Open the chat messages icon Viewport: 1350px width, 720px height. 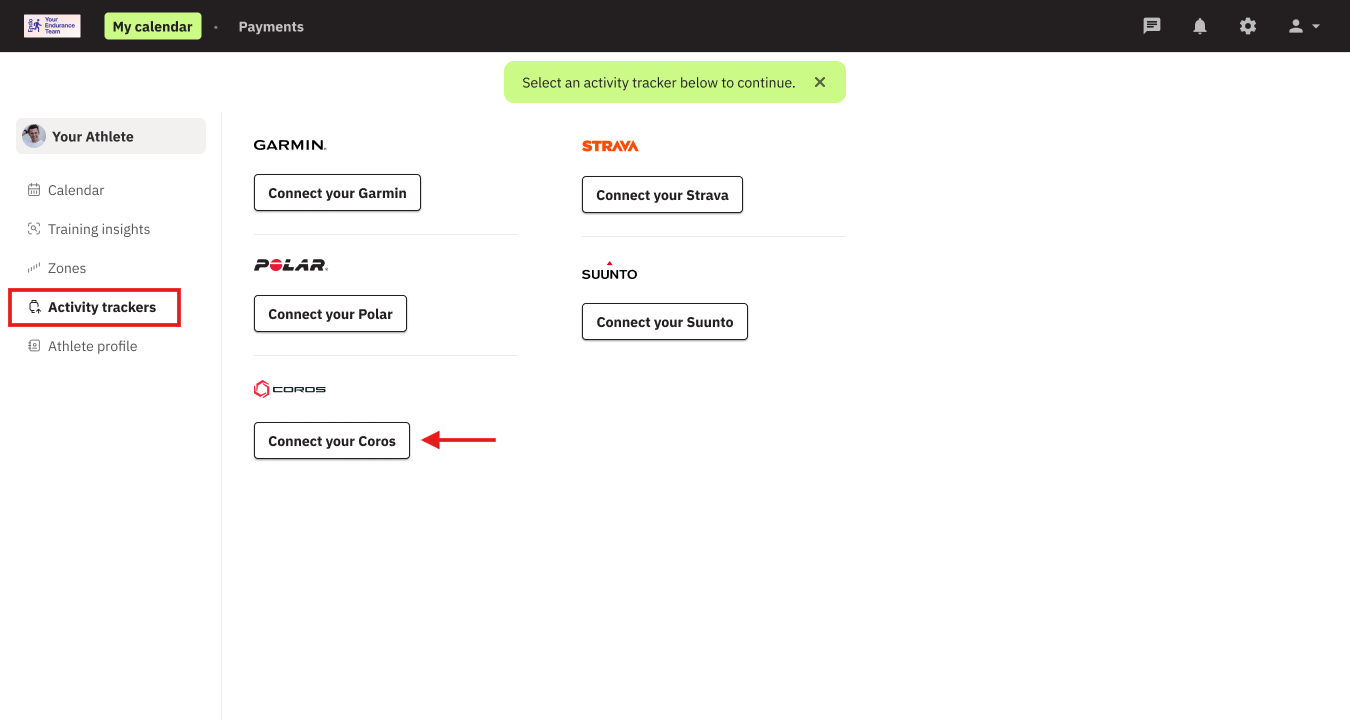[x=1152, y=26]
